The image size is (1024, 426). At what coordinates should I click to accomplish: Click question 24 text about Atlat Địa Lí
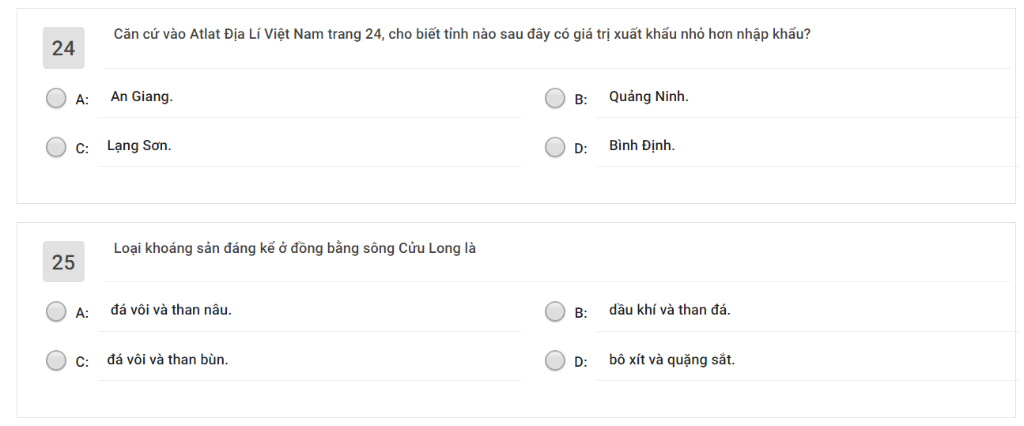462,34
